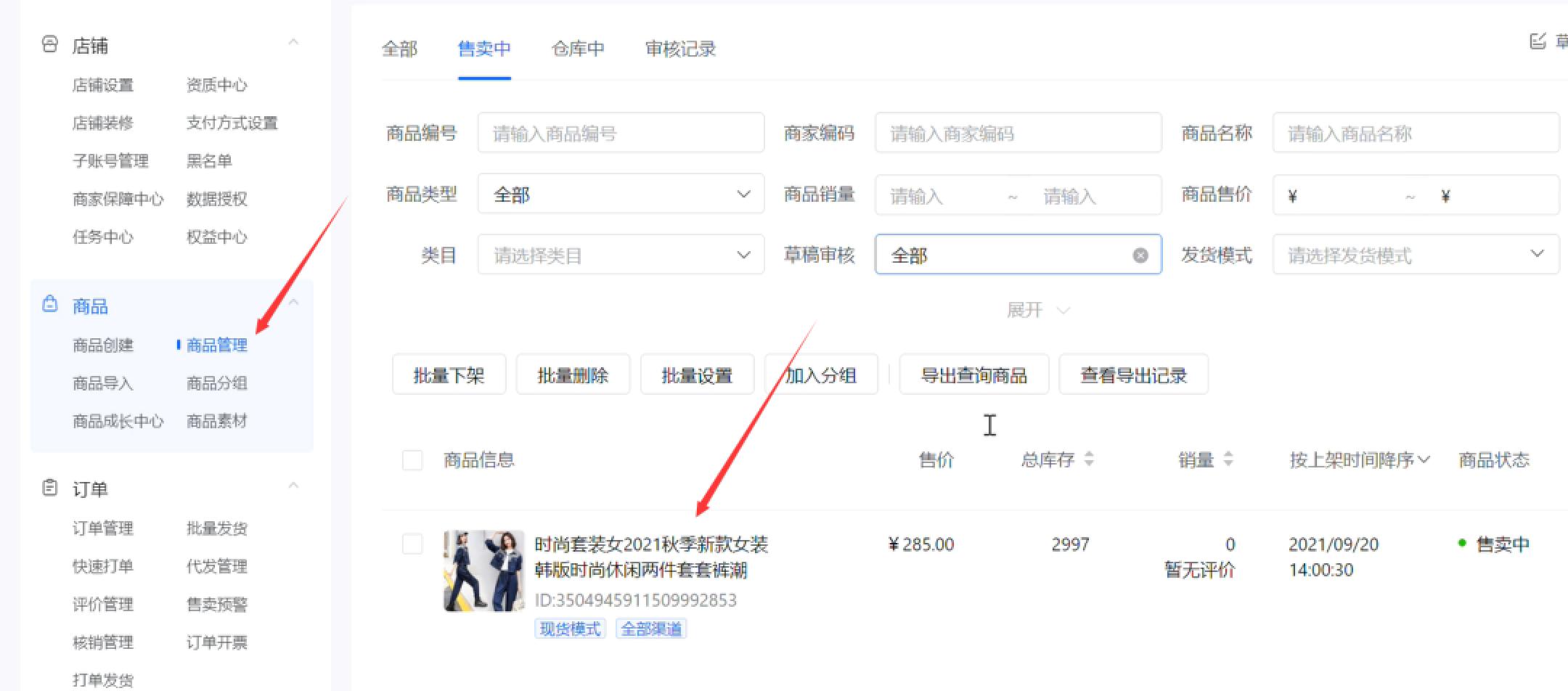Viewport: 1568px width, 691px height.
Task: Collapse the 店铺 sidebar section
Action: click(x=293, y=43)
